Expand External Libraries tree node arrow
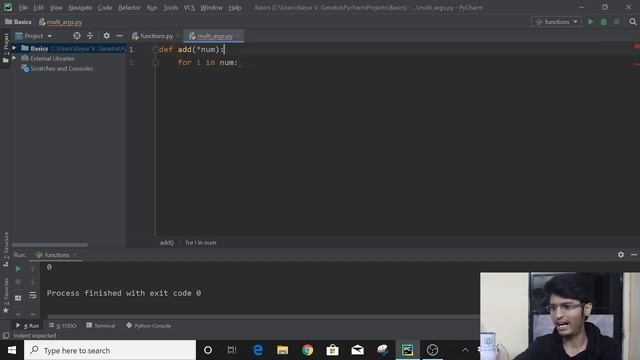This screenshot has width=640, height=360. pyautogui.click(x=14, y=58)
